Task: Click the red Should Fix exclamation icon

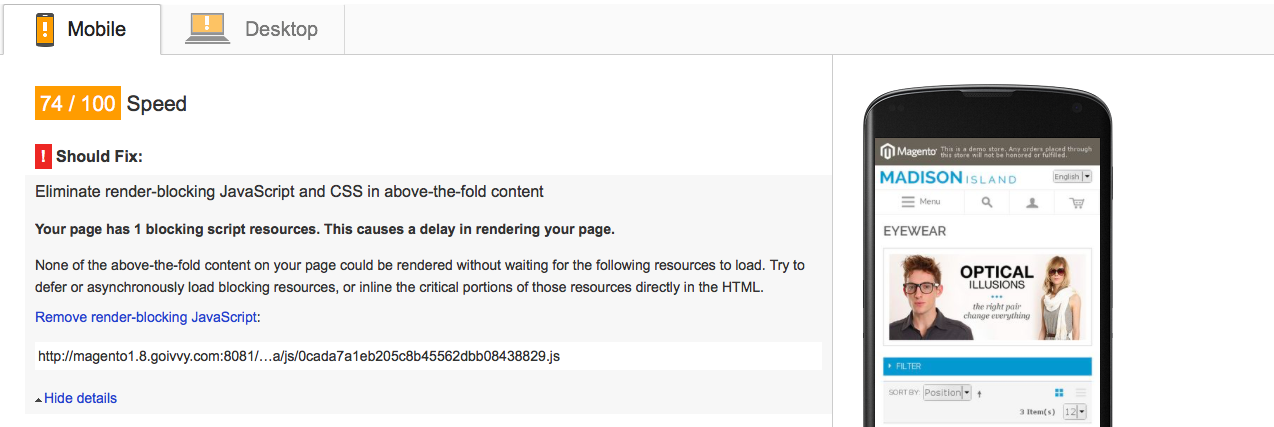Action: [x=43, y=157]
